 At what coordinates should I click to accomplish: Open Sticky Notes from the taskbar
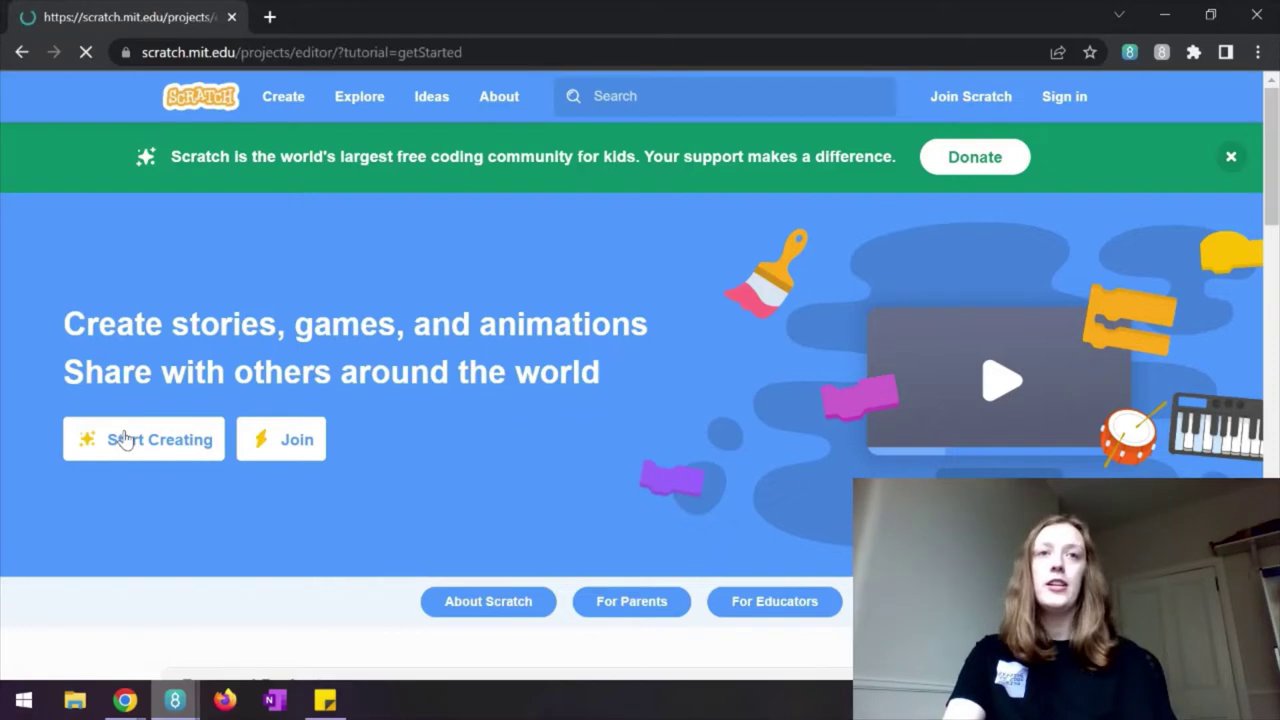point(325,700)
